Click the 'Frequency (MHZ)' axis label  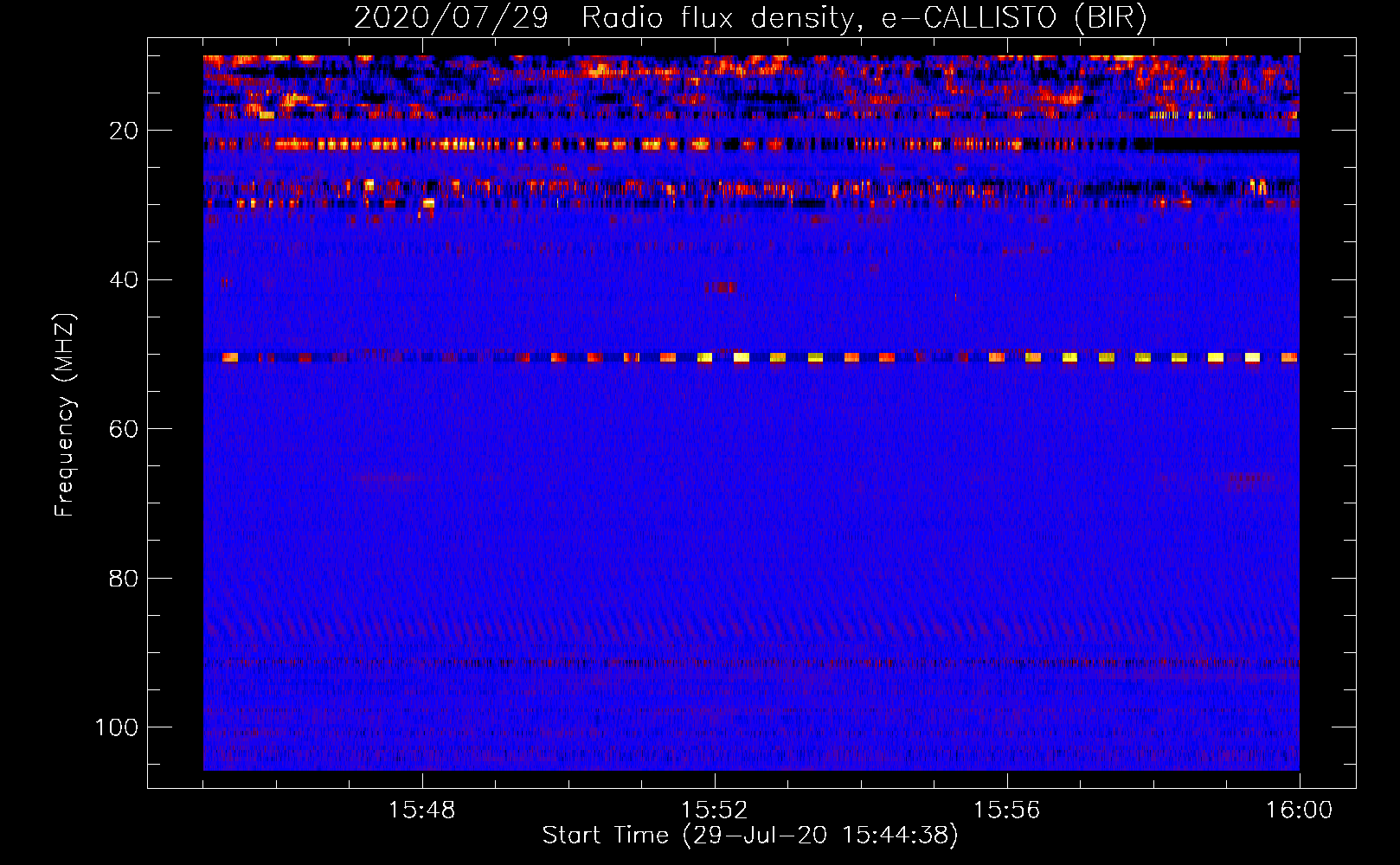point(65,415)
